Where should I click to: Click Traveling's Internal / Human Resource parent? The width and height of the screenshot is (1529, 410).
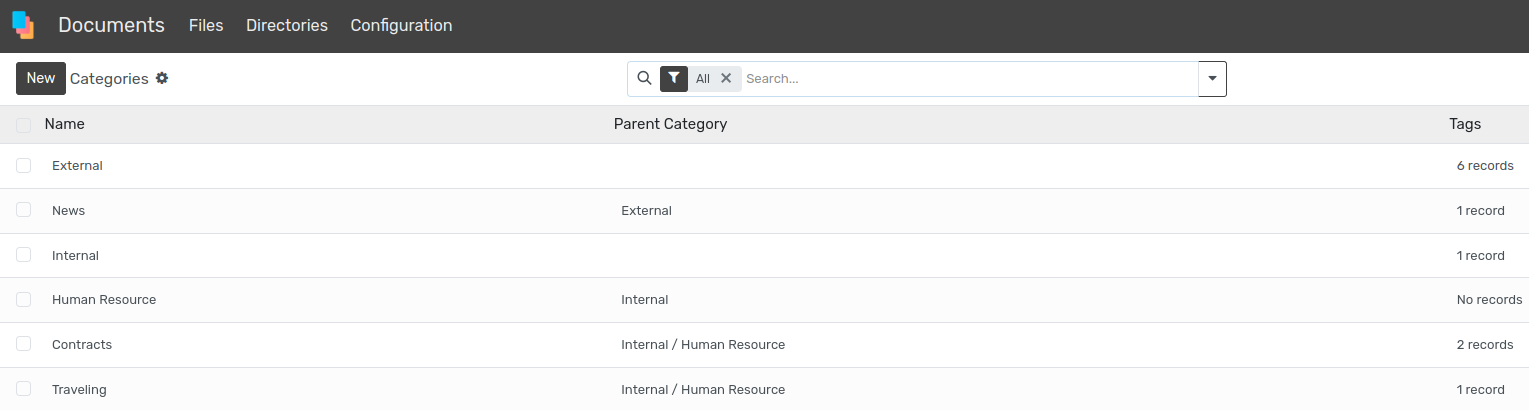coord(703,390)
